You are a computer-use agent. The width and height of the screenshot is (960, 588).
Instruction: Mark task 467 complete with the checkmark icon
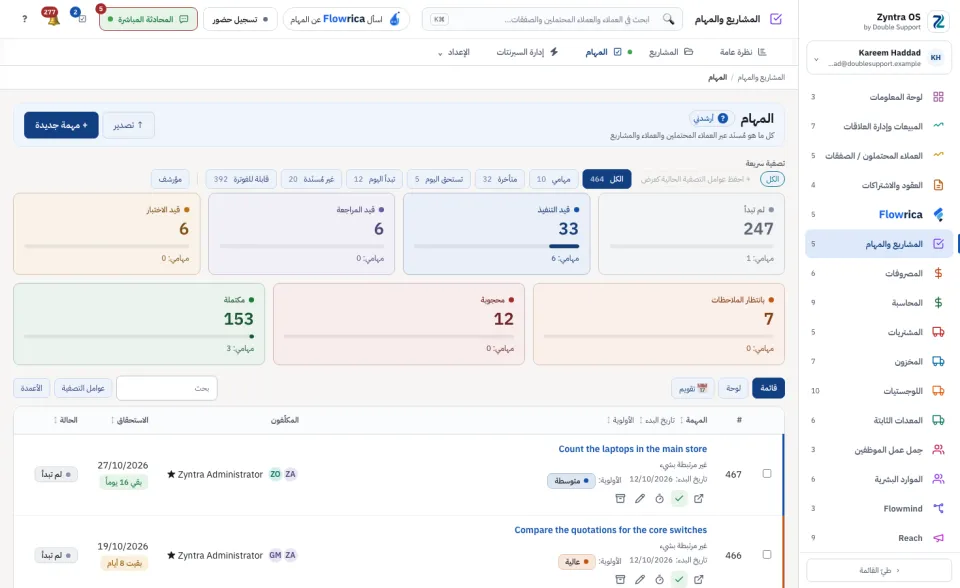point(679,499)
